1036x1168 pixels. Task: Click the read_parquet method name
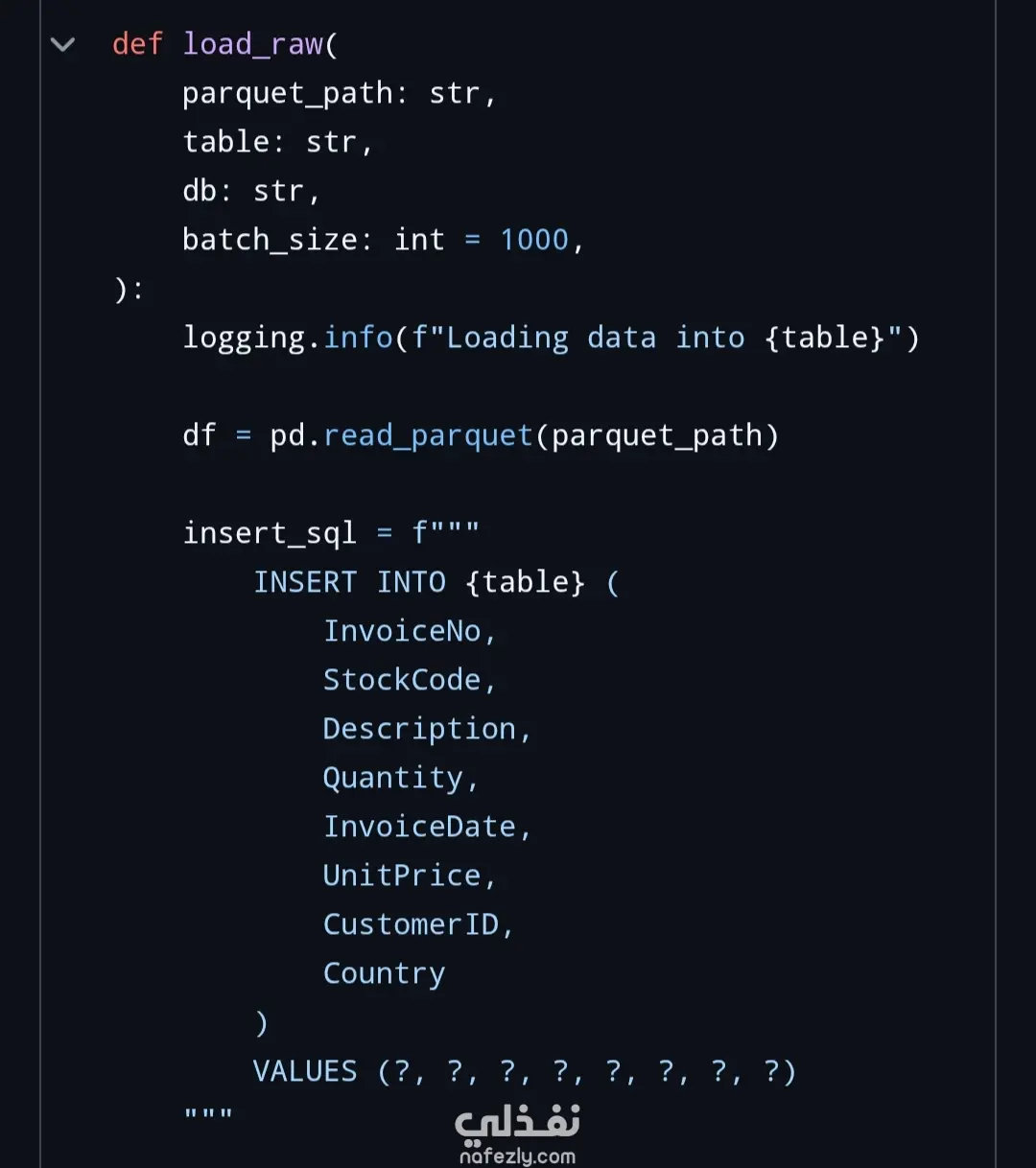[x=428, y=435]
